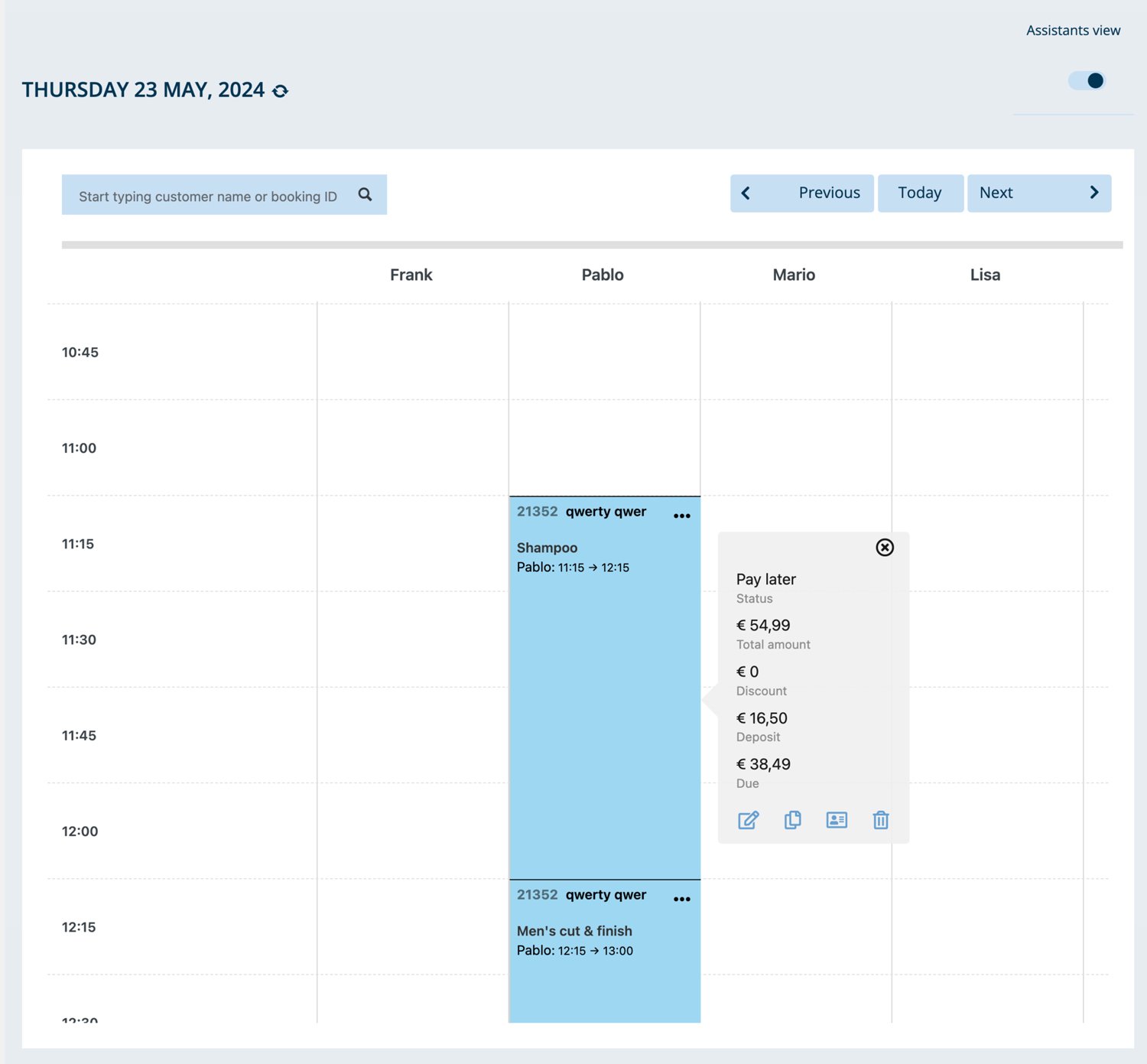Go to the Previous day
1147x1064 pixels.
pyautogui.click(x=801, y=193)
